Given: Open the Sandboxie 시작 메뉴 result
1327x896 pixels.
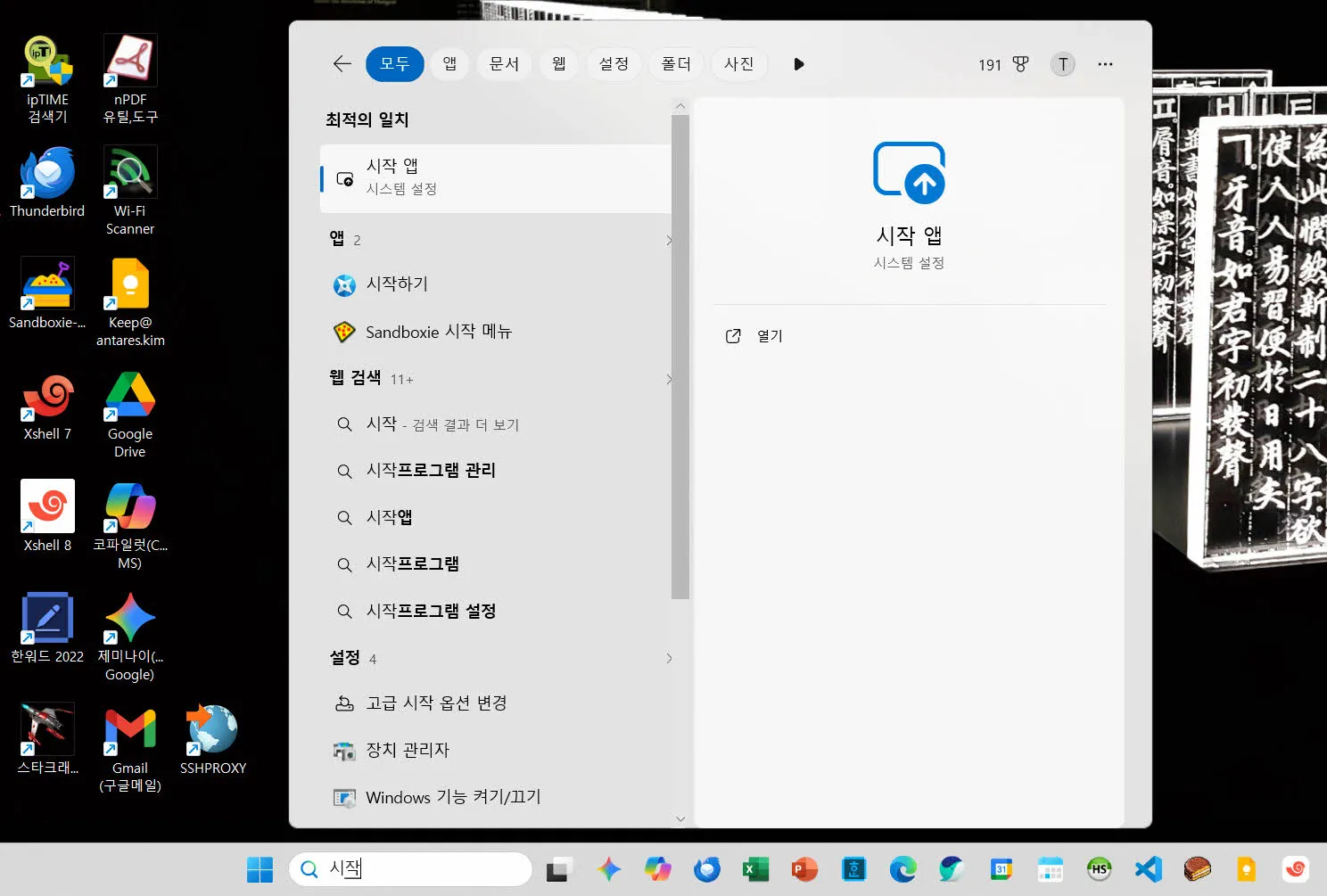Looking at the screenshot, I should [495, 332].
